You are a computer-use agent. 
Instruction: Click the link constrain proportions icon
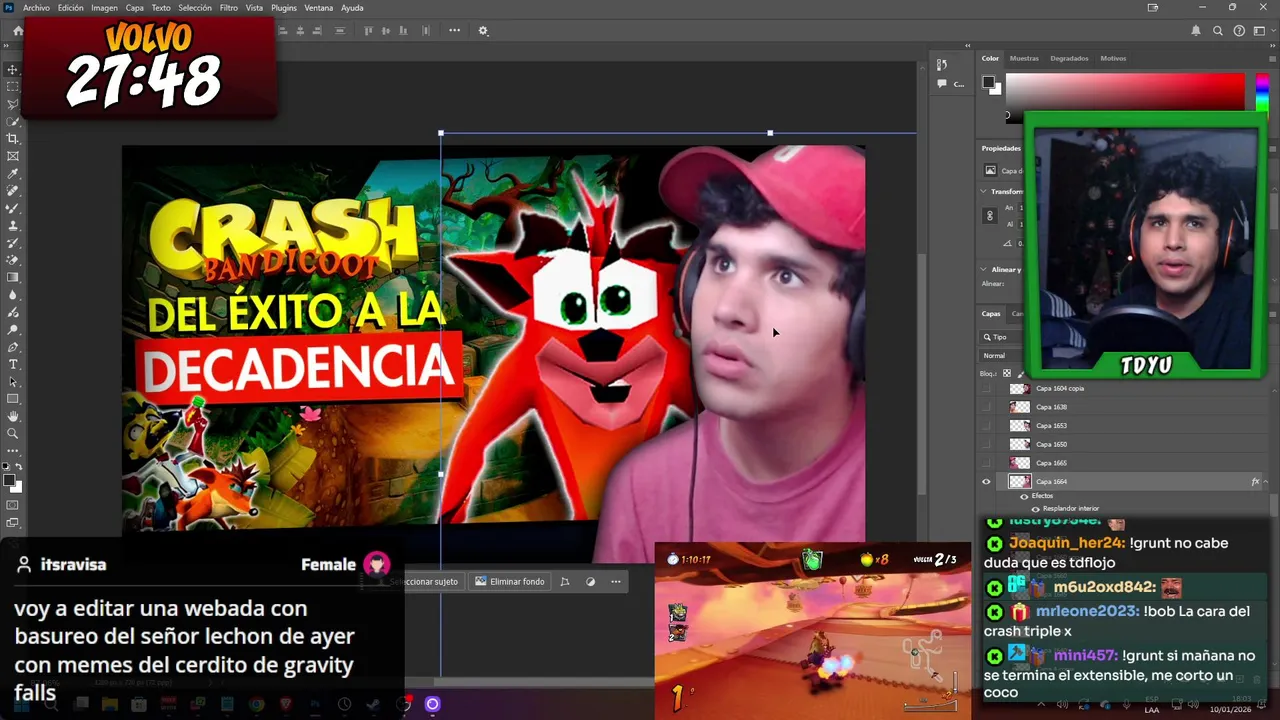coord(990,216)
